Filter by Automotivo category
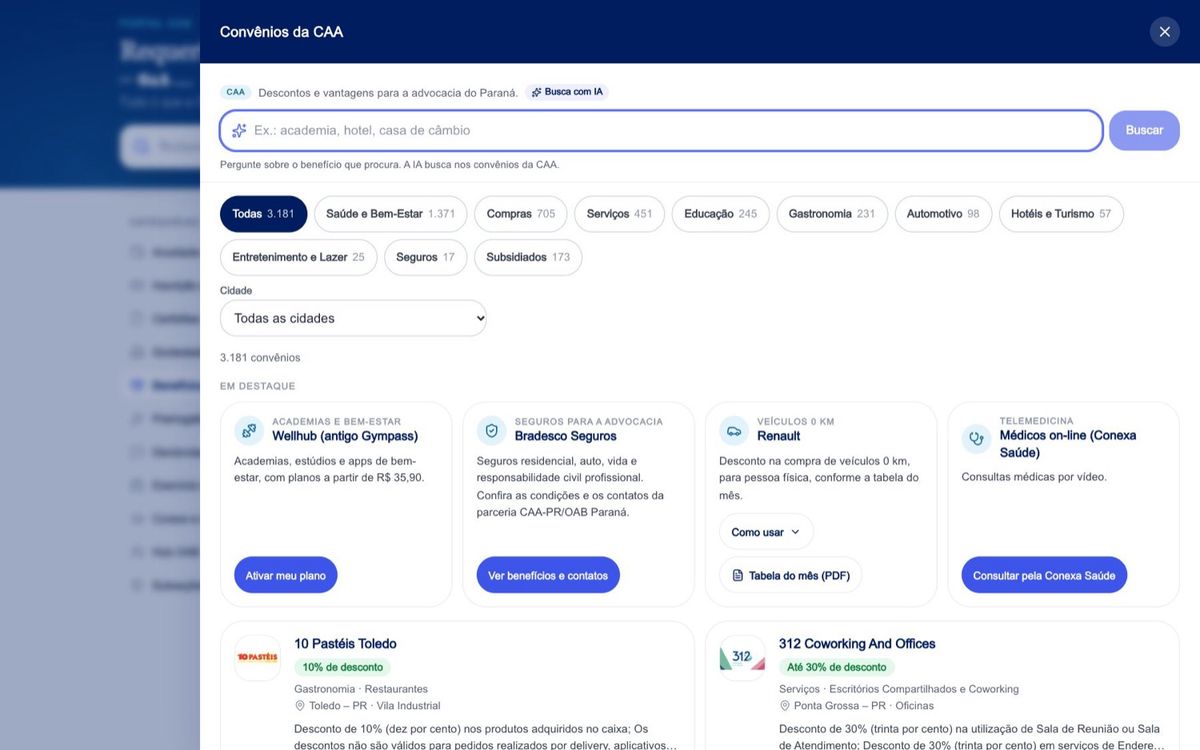This screenshot has height=750, width=1200. tap(943, 214)
